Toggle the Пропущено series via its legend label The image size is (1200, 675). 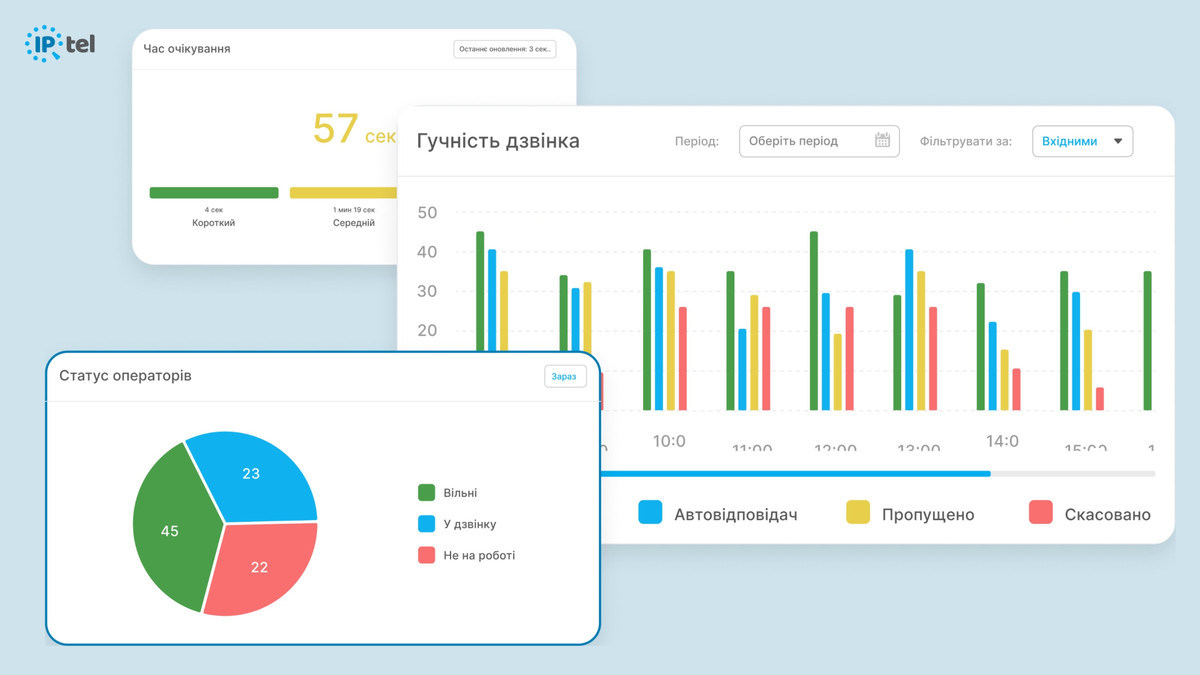(928, 513)
